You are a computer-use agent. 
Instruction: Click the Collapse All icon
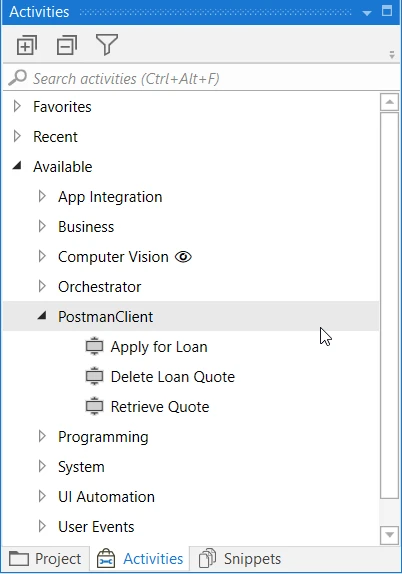67,45
